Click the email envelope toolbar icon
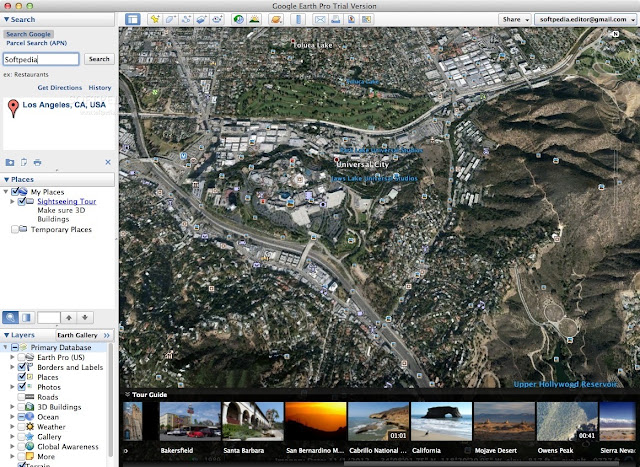Screen dimensions: 640x467 tap(320, 19)
